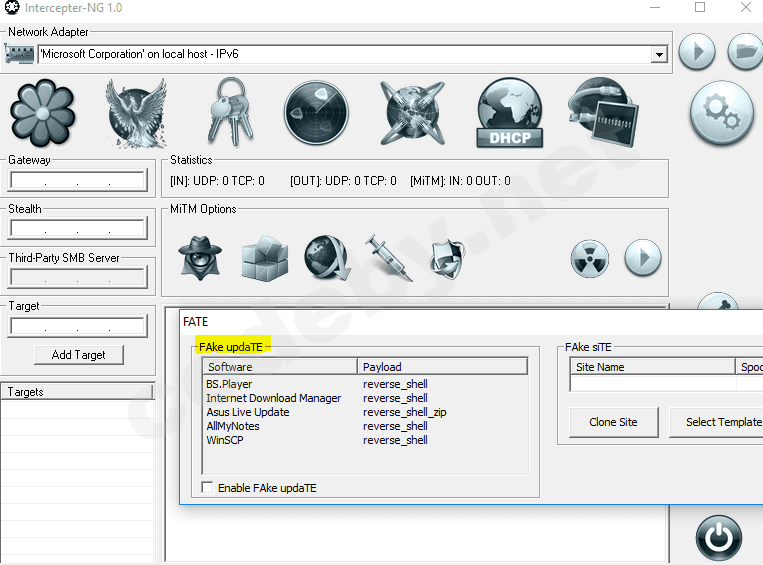Switch to the radar scan mode icon
Image resolution: width=763 pixels, height=565 pixels.
316,112
